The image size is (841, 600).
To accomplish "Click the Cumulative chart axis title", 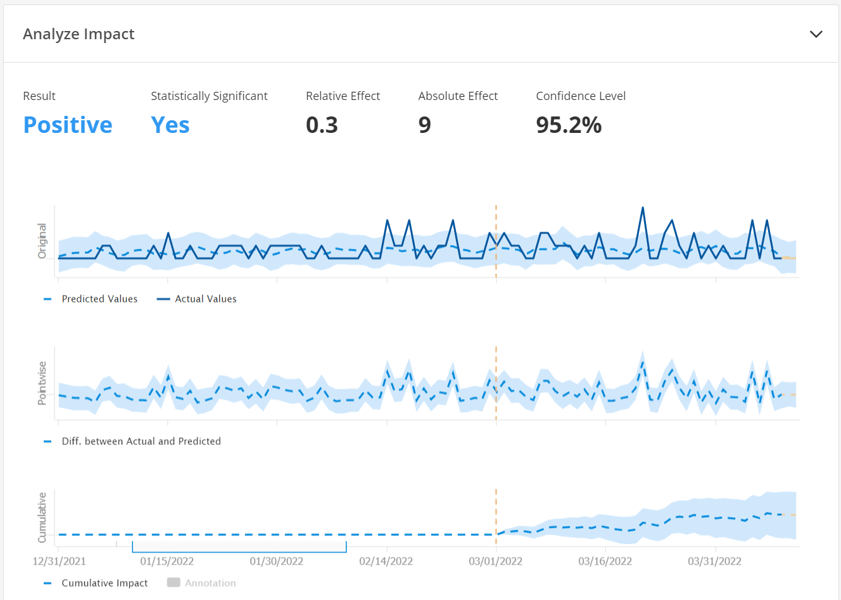I will pyautogui.click(x=42, y=517).
